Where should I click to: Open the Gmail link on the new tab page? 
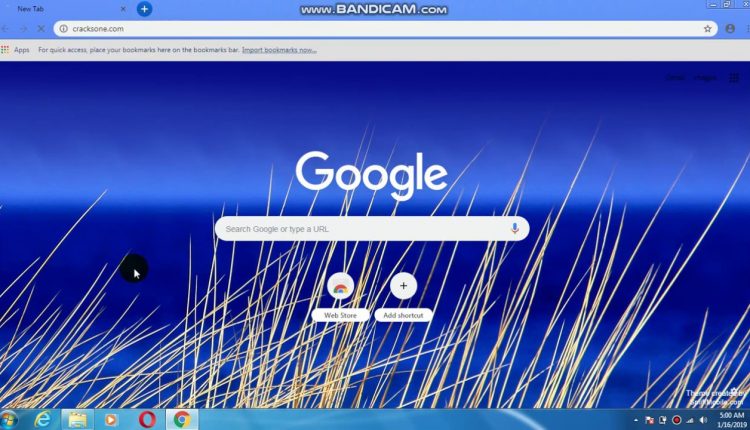(675, 77)
